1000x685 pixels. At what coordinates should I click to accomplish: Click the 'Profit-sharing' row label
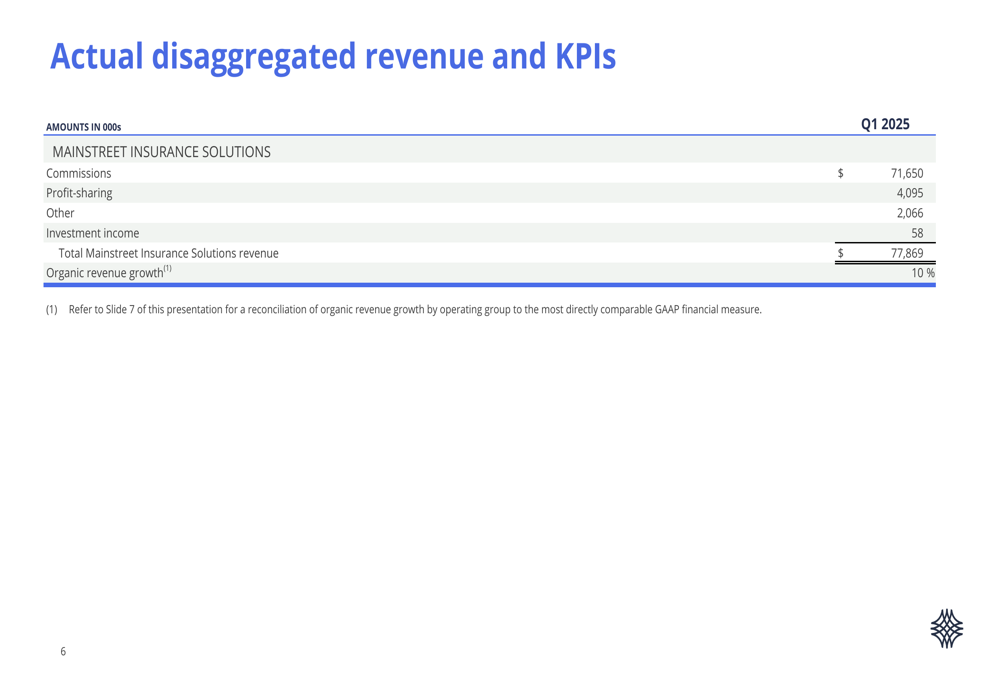pyautogui.click(x=79, y=193)
